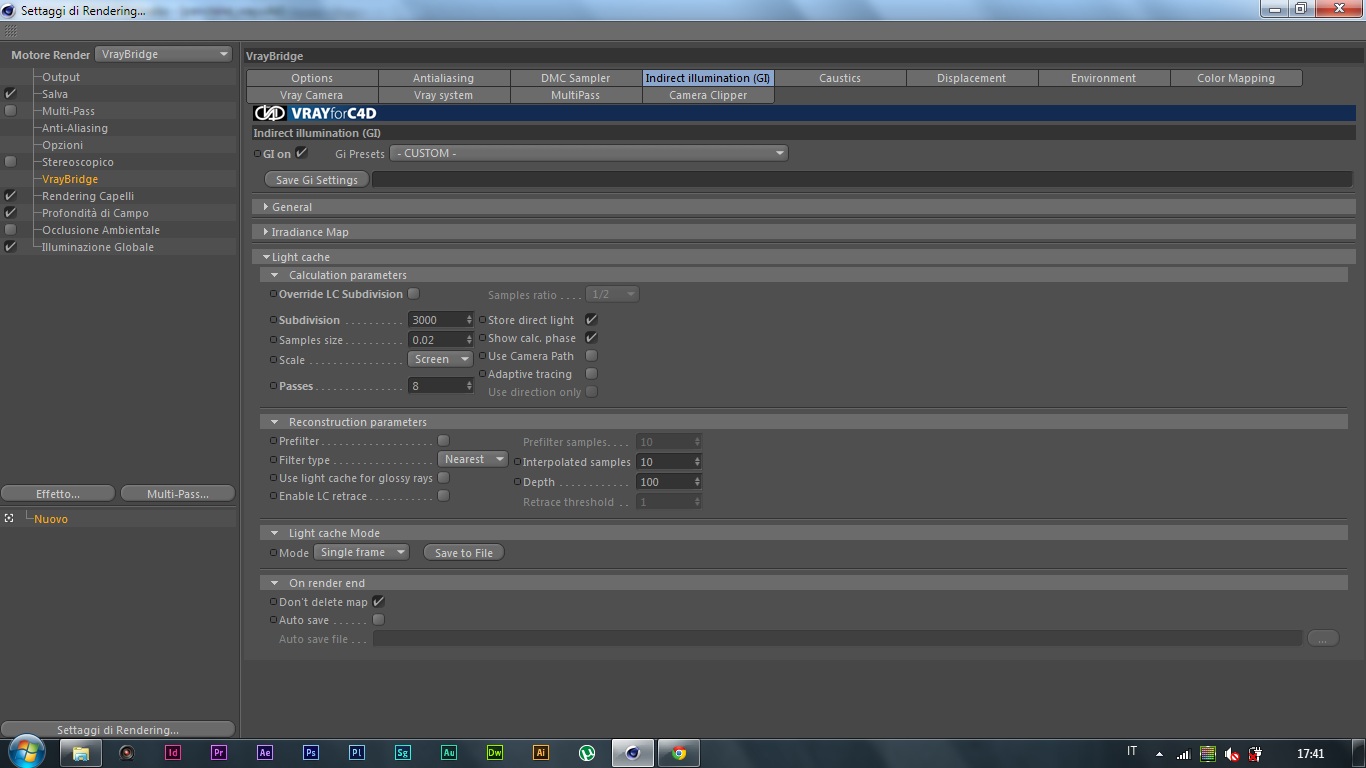This screenshot has width=1366, height=768.
Task: Switch to Cinema 4D taskbar button
Action: [632, 753]
